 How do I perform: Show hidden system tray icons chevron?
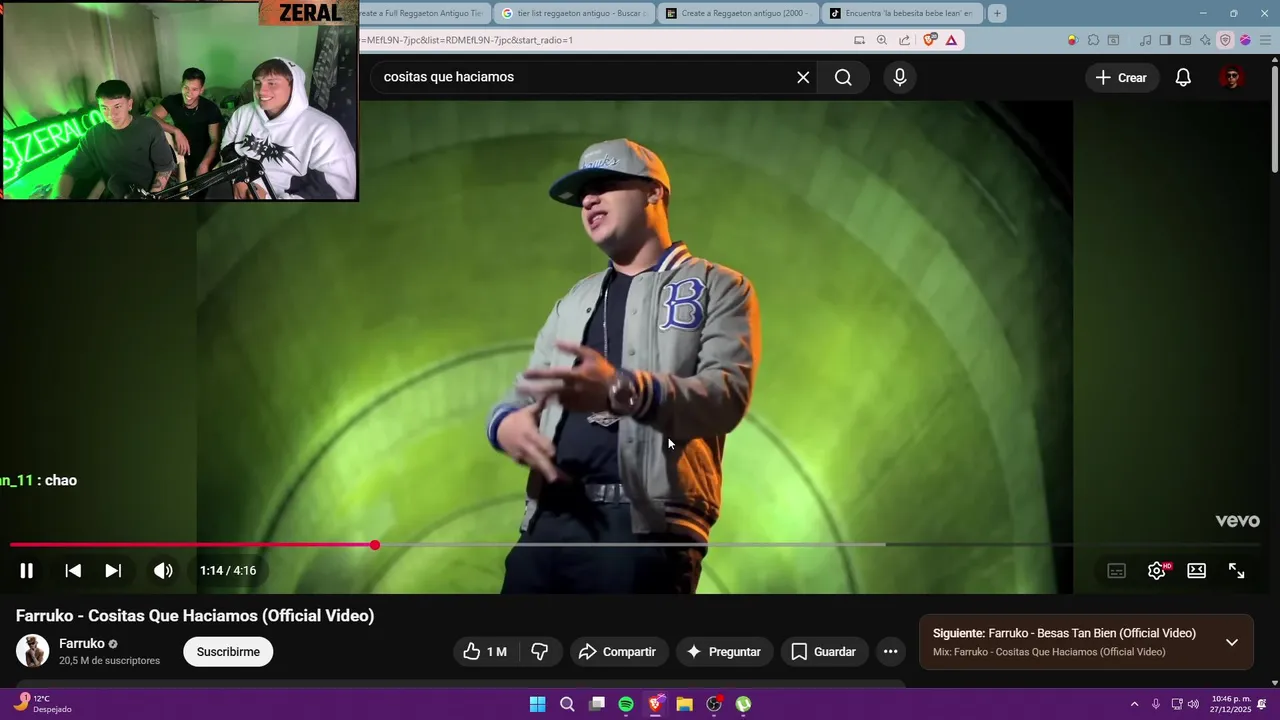coord(1134,704)
